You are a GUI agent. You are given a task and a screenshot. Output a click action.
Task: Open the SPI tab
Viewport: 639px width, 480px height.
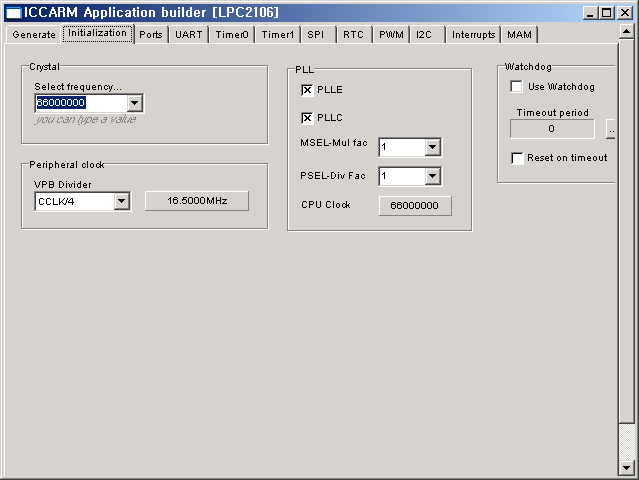pyautogui.click(x=316, y=35)
